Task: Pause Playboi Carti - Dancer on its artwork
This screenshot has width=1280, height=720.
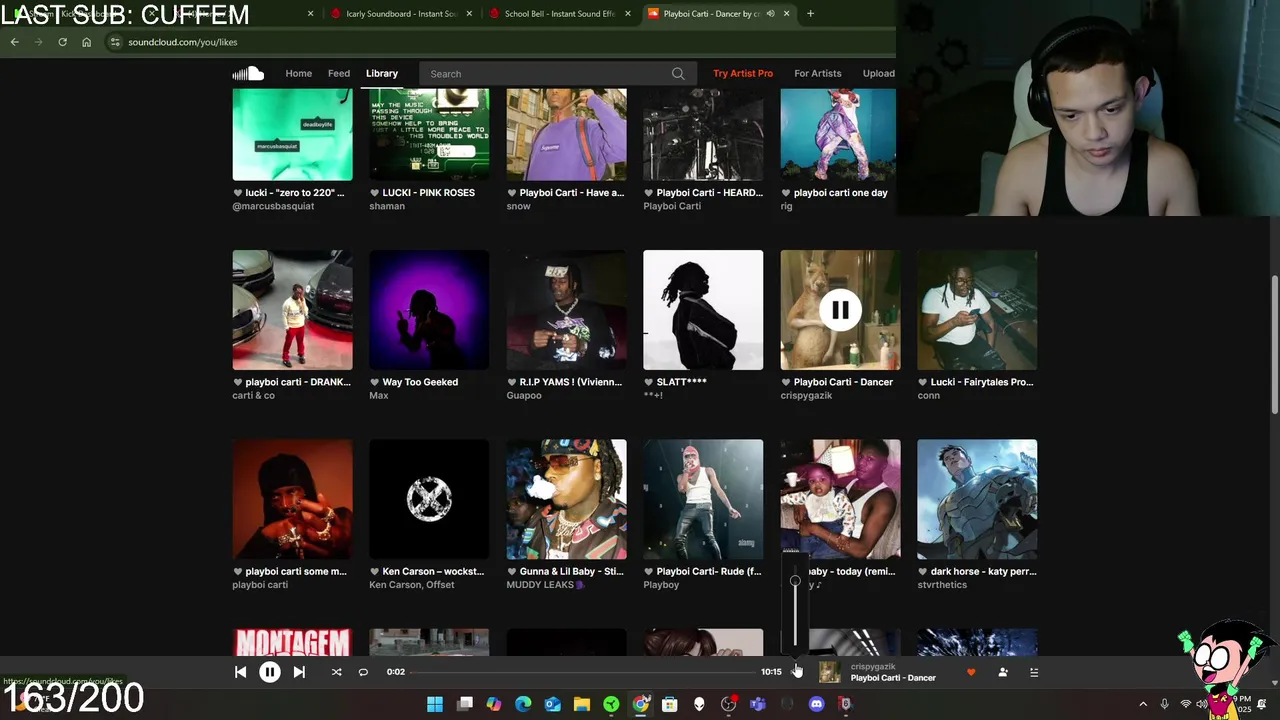Action: [840, 310]
